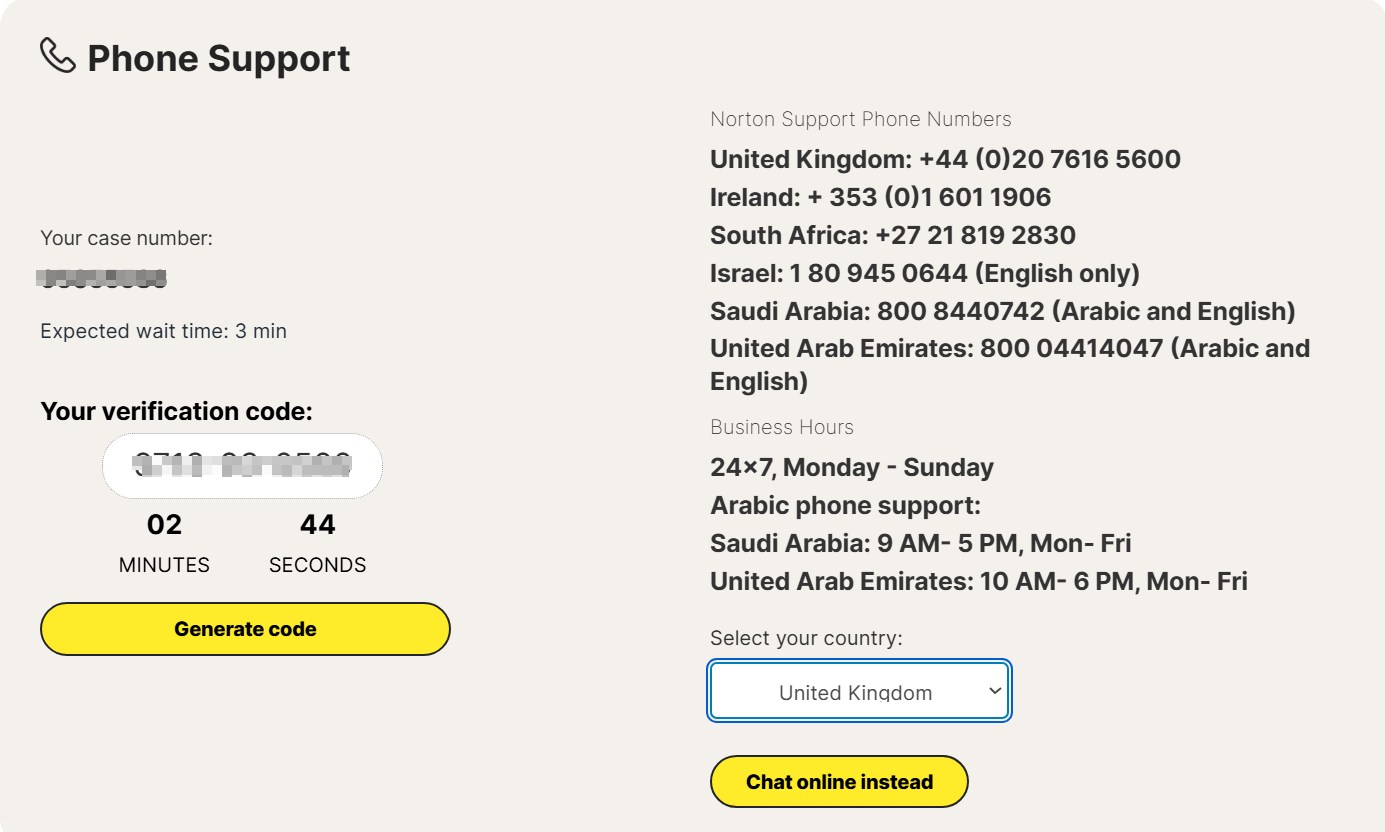Click the verification code field
This screenshot has width=1385, height=832.
tap(242, 465)
